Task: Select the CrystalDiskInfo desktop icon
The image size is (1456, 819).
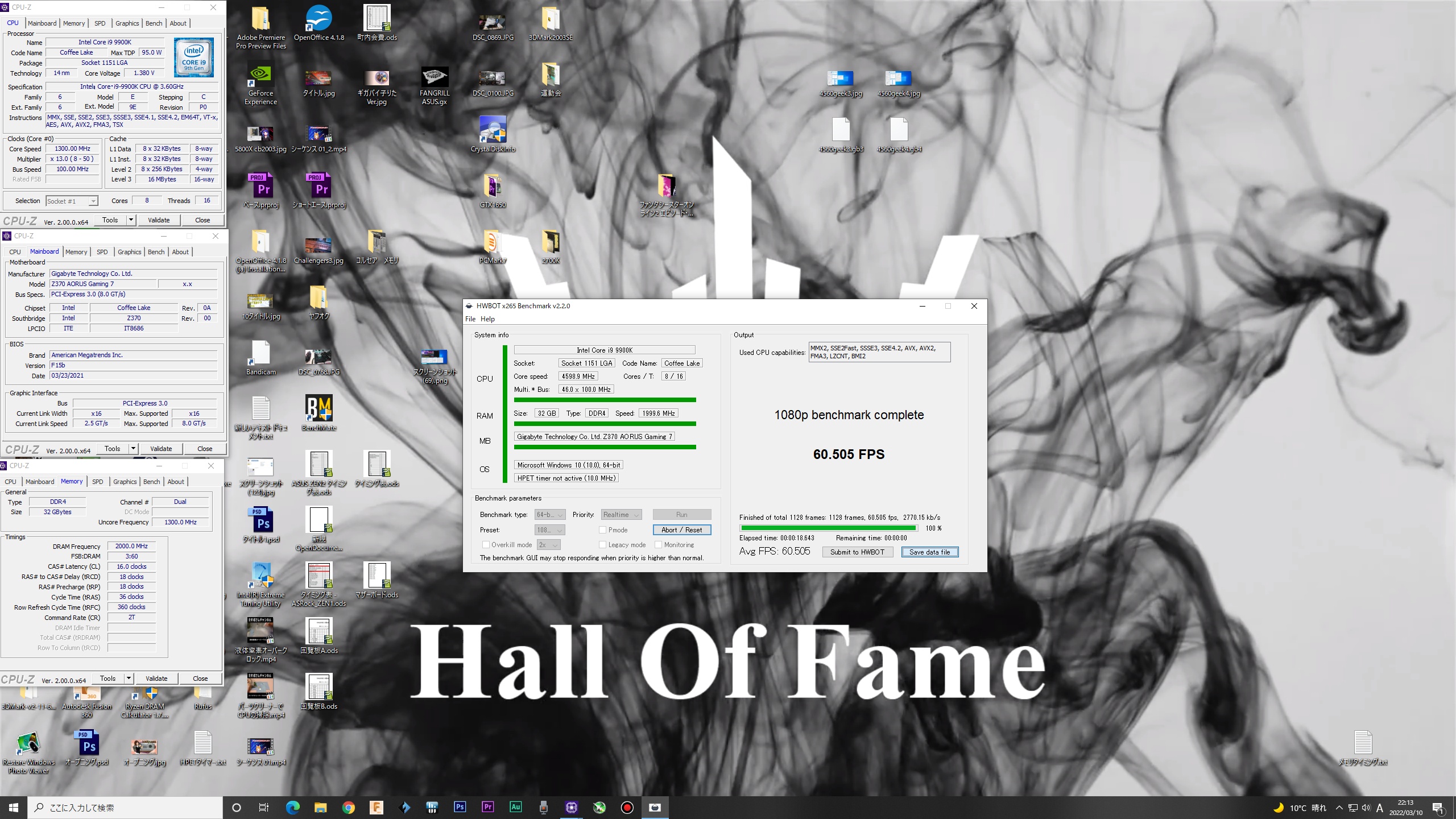Action: (x=493, y=134)
